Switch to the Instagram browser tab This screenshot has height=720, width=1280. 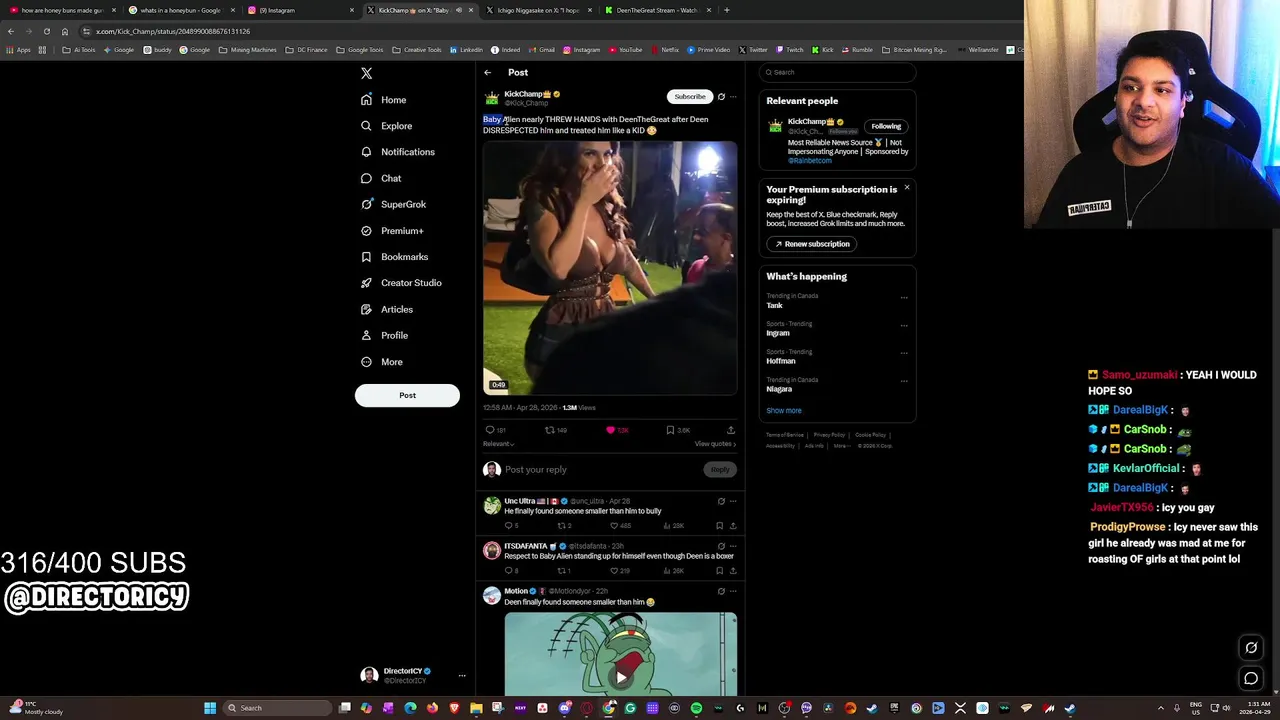click(300, 10)
